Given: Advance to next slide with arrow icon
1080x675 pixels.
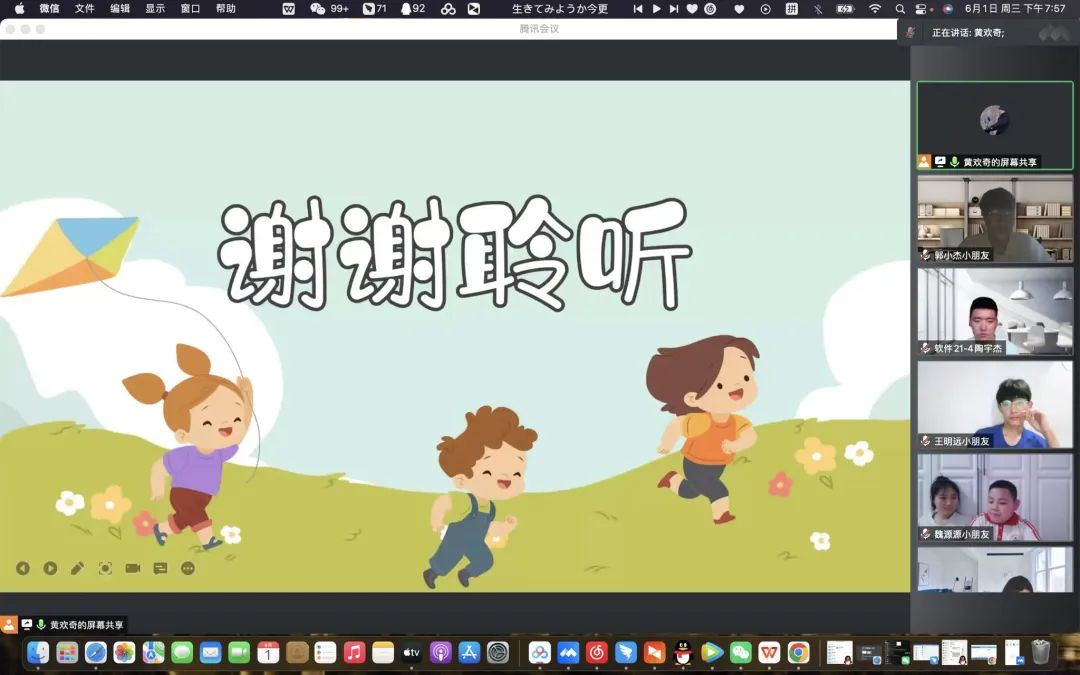Looking at the screenshot, I should [50, 568].
